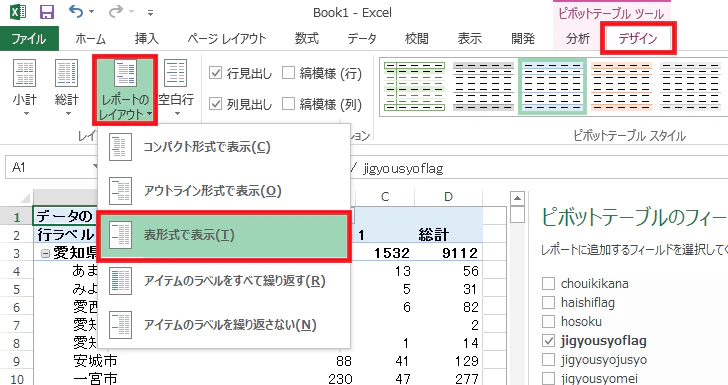Select row 9 header
Screen dimensions: 728x385
(17, 361)
